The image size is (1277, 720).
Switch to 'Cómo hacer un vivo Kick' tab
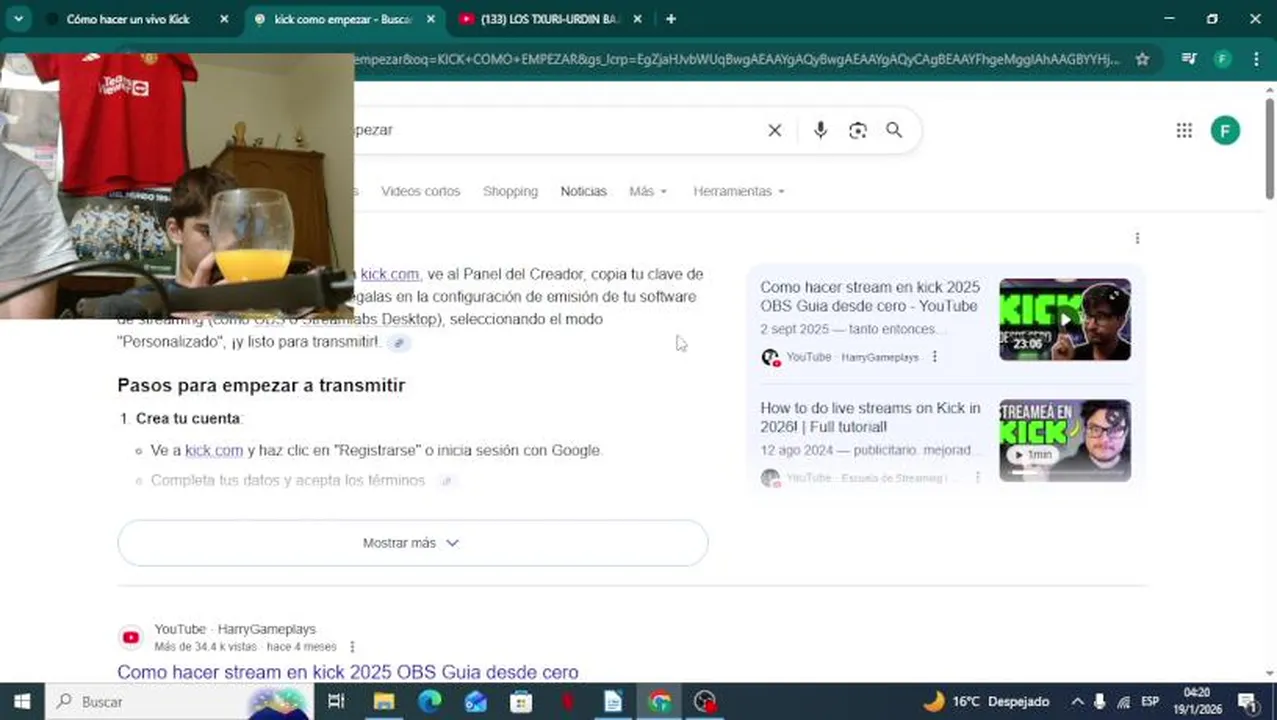128,19
